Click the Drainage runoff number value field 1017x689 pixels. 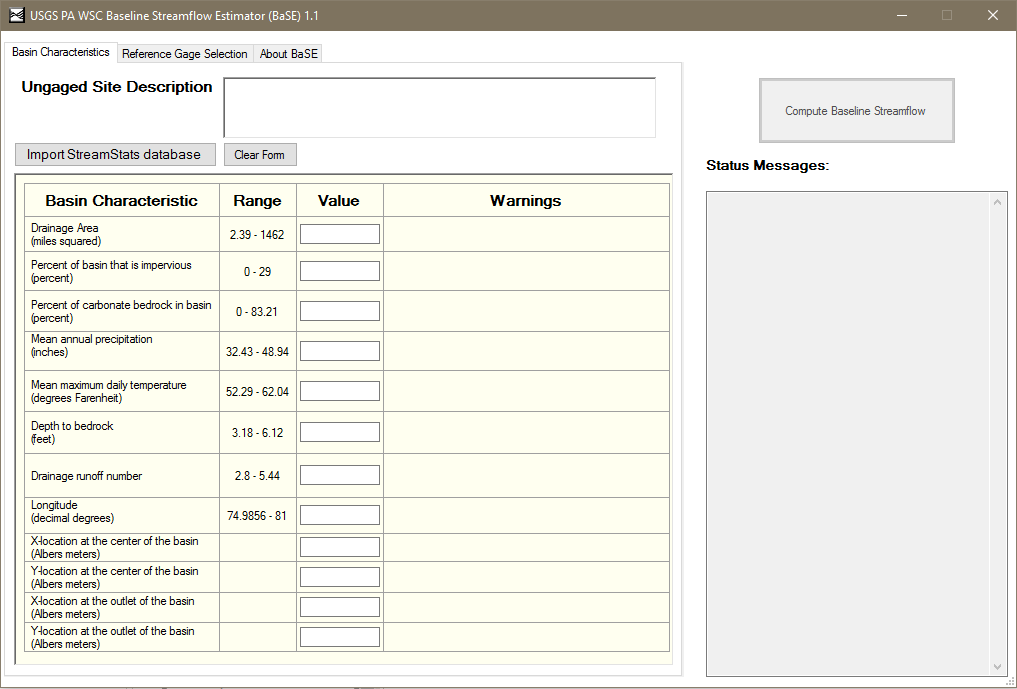340,475
